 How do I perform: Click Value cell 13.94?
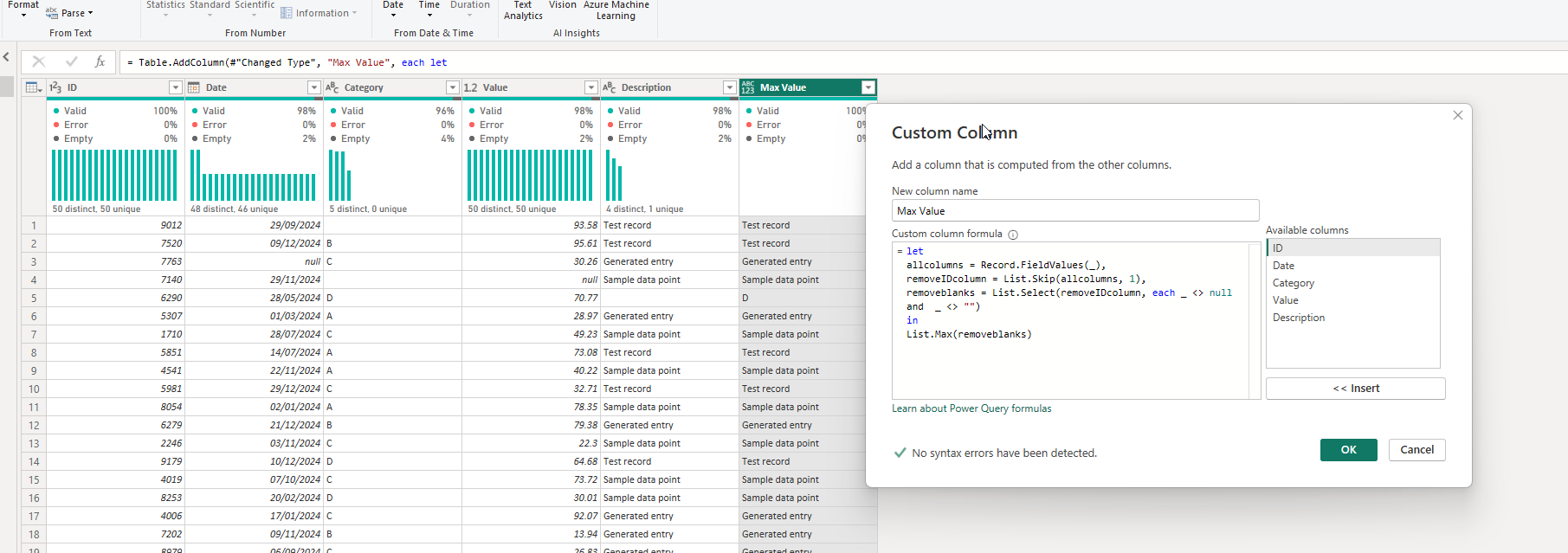click(x=531, y=534)
